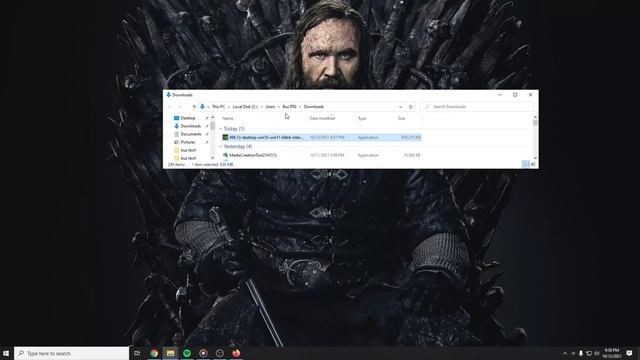Screen dimensions: 640x360
Task: Select the NVIDIA driver installer file
Action: (322, 138)
